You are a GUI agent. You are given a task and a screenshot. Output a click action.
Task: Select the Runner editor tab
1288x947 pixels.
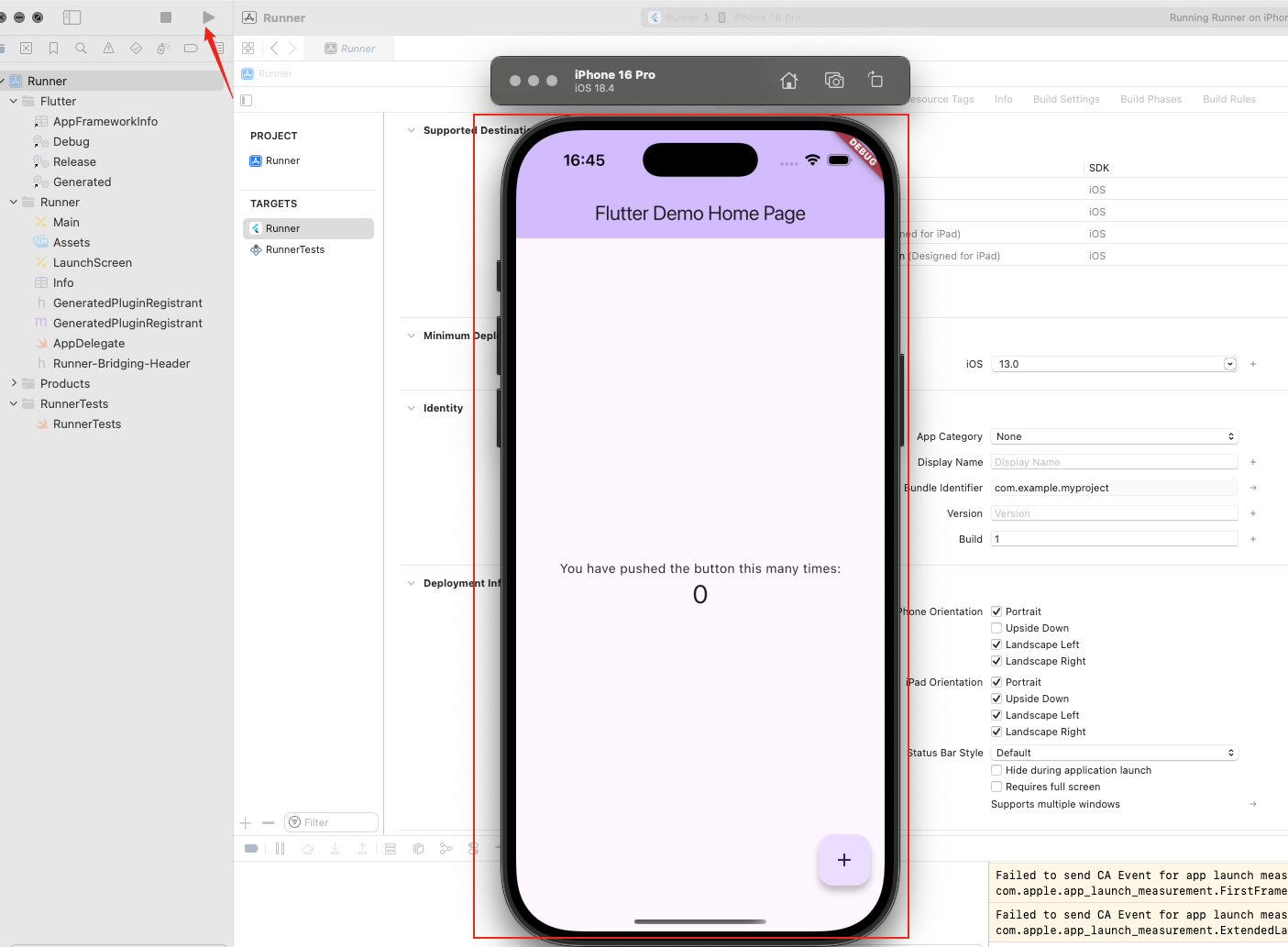(x=350, y=49)
